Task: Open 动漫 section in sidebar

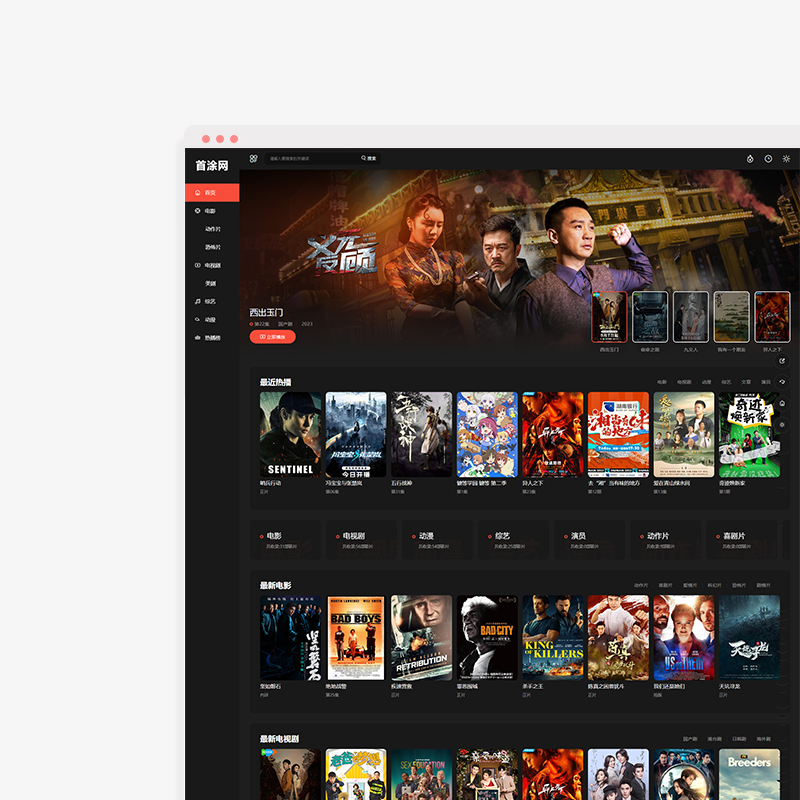Action: 210,319
